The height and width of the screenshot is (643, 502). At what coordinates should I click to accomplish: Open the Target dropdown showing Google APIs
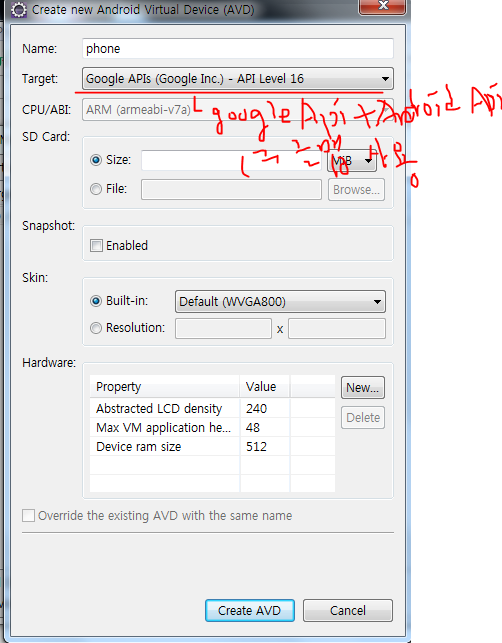pos(238,78)
